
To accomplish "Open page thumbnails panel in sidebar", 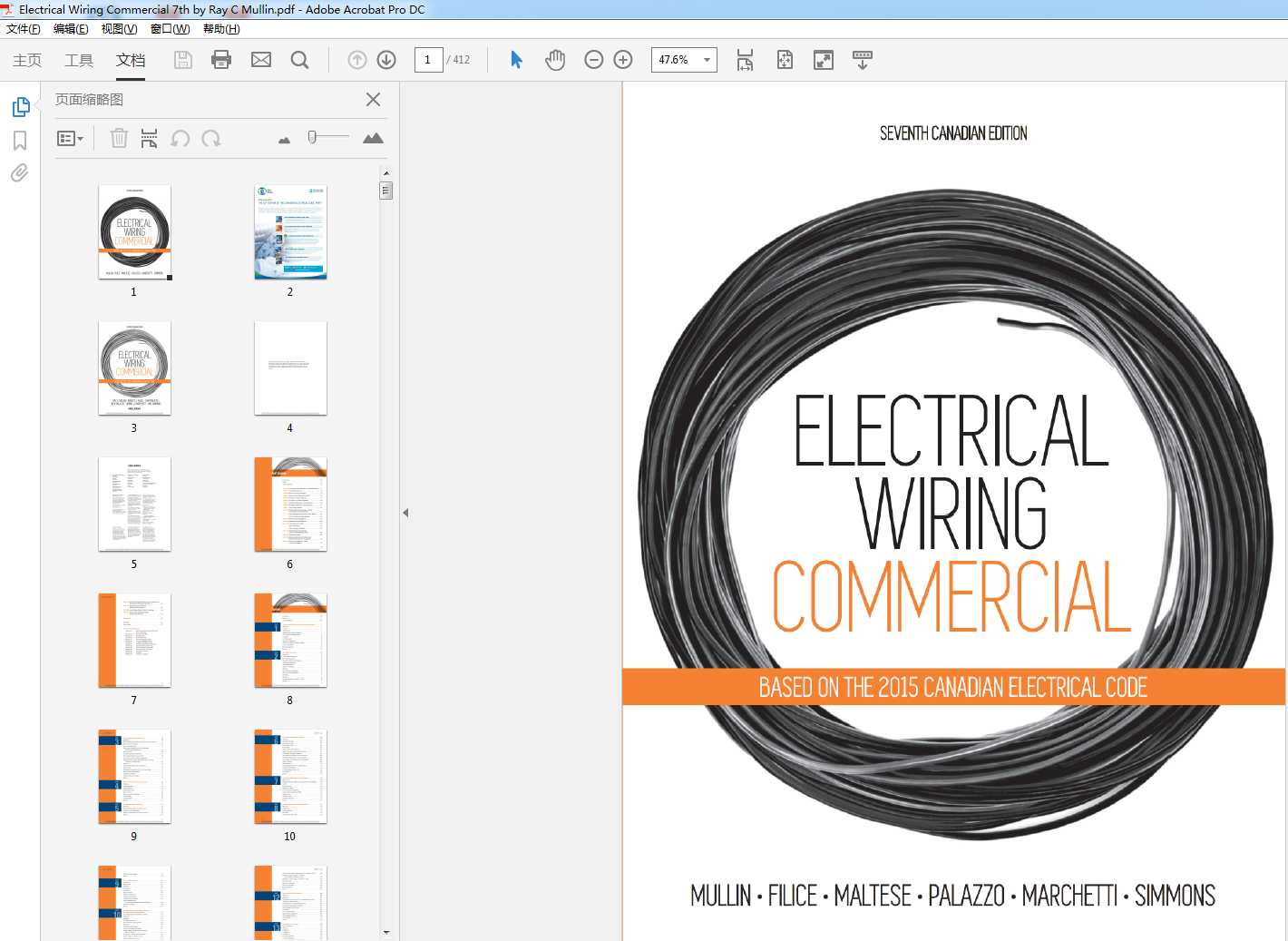I will (x=21, y=107).
